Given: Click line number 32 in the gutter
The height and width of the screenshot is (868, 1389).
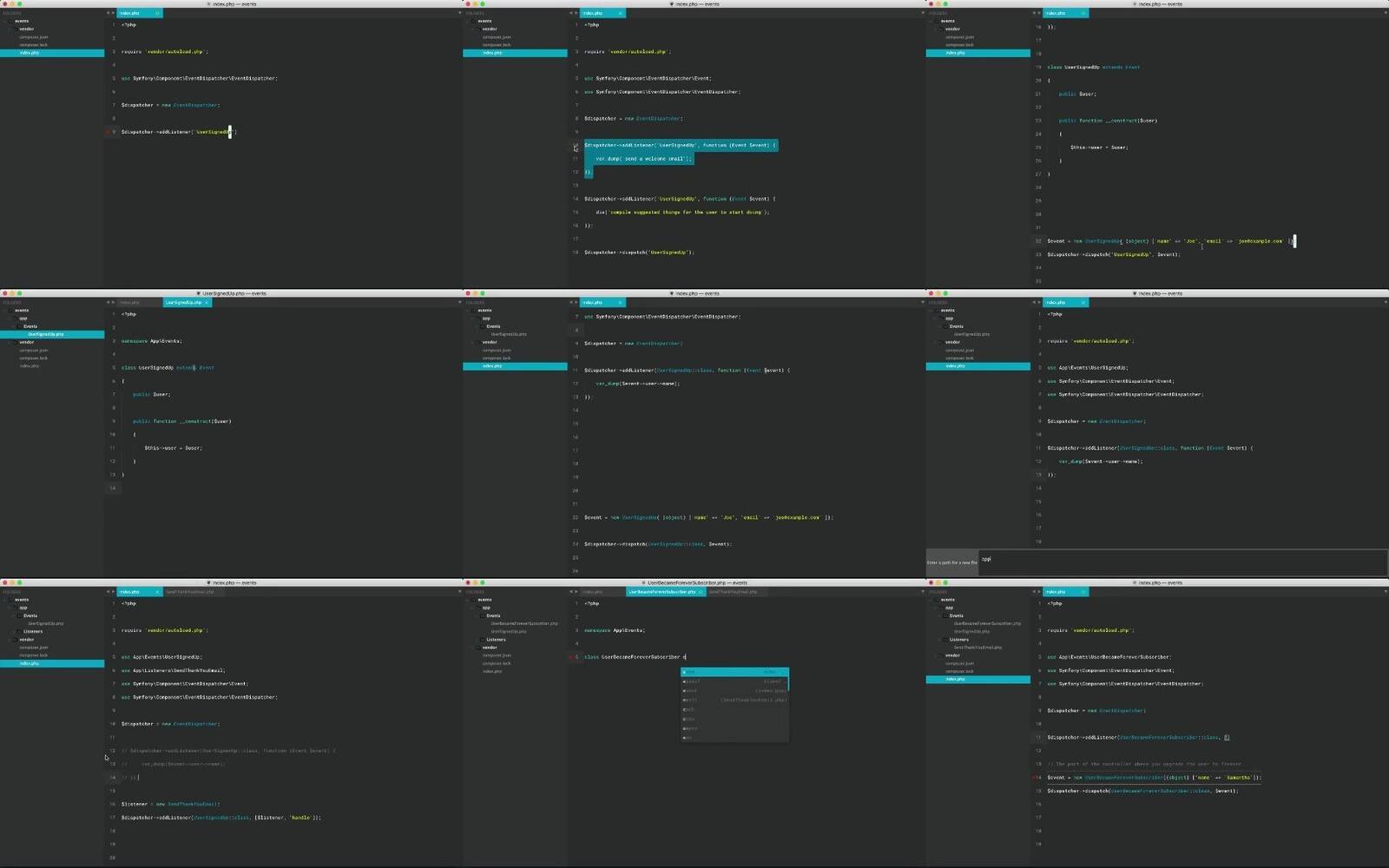Looking at the screenshot, I should [x=1037, y=241].
